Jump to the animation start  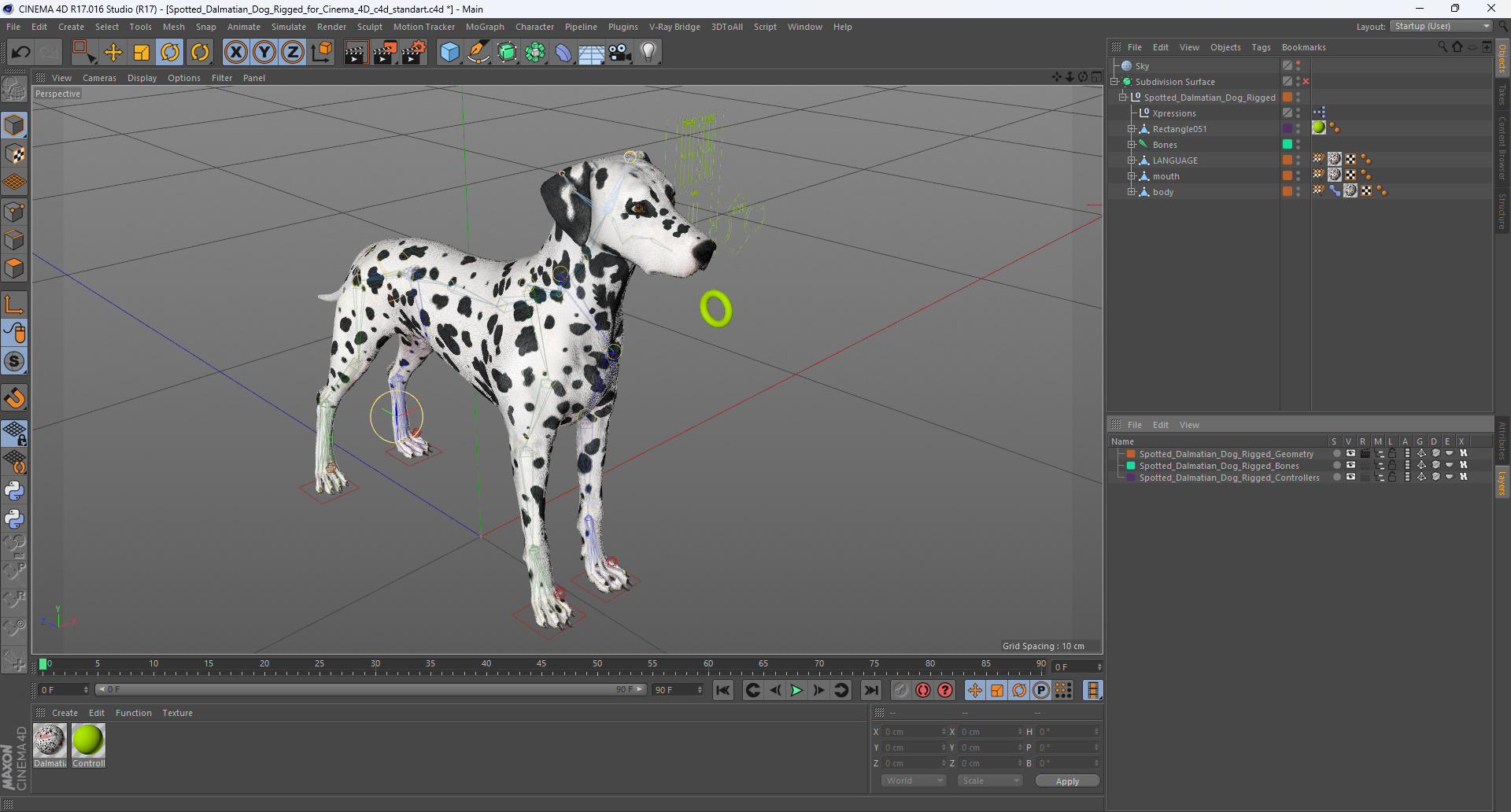tap(722, 690)
